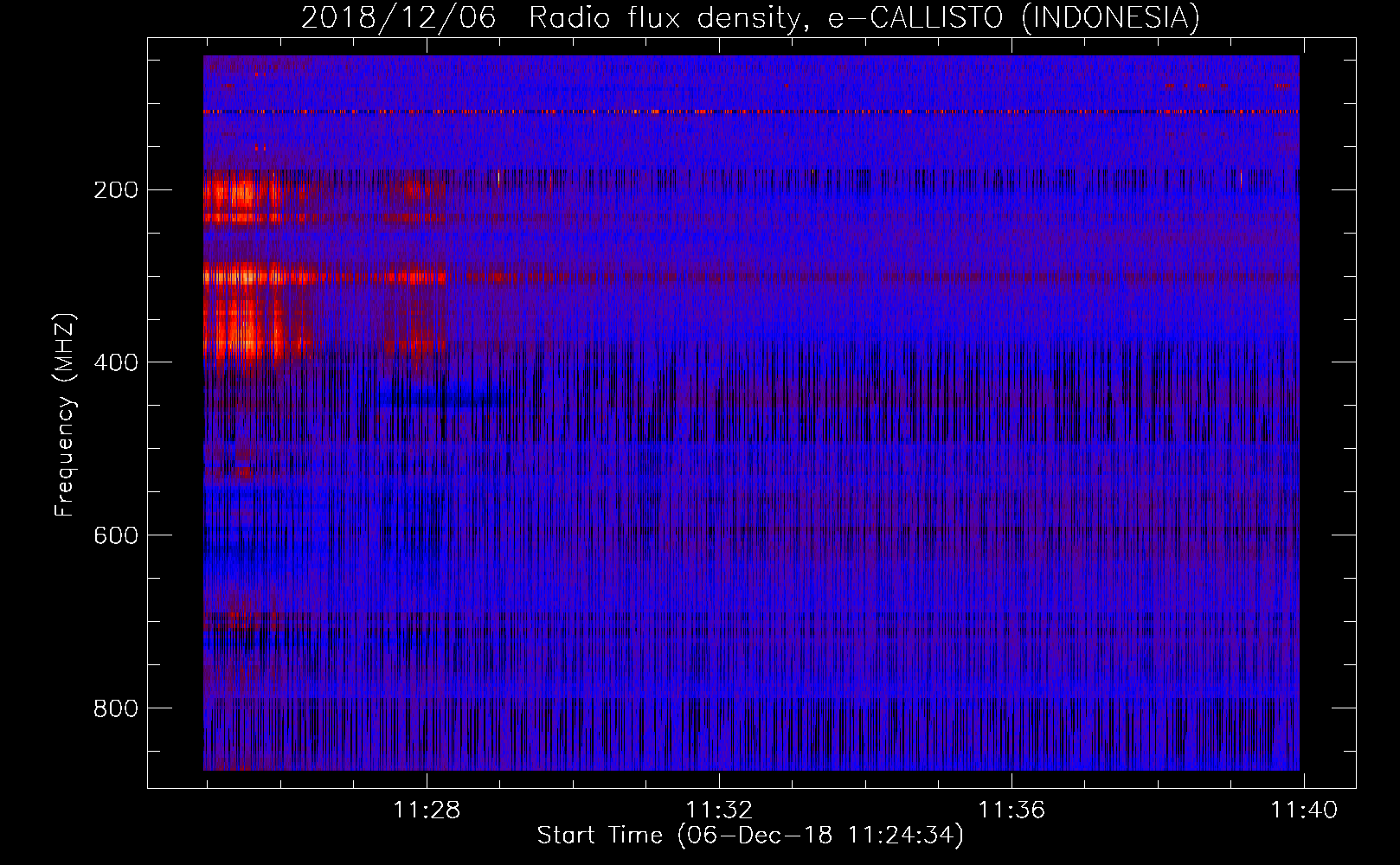This screenshot has height=865, width=1400.
Task: Click the '11:40' time tick label
Action: pyautogui.click(x=1304, y=811)
